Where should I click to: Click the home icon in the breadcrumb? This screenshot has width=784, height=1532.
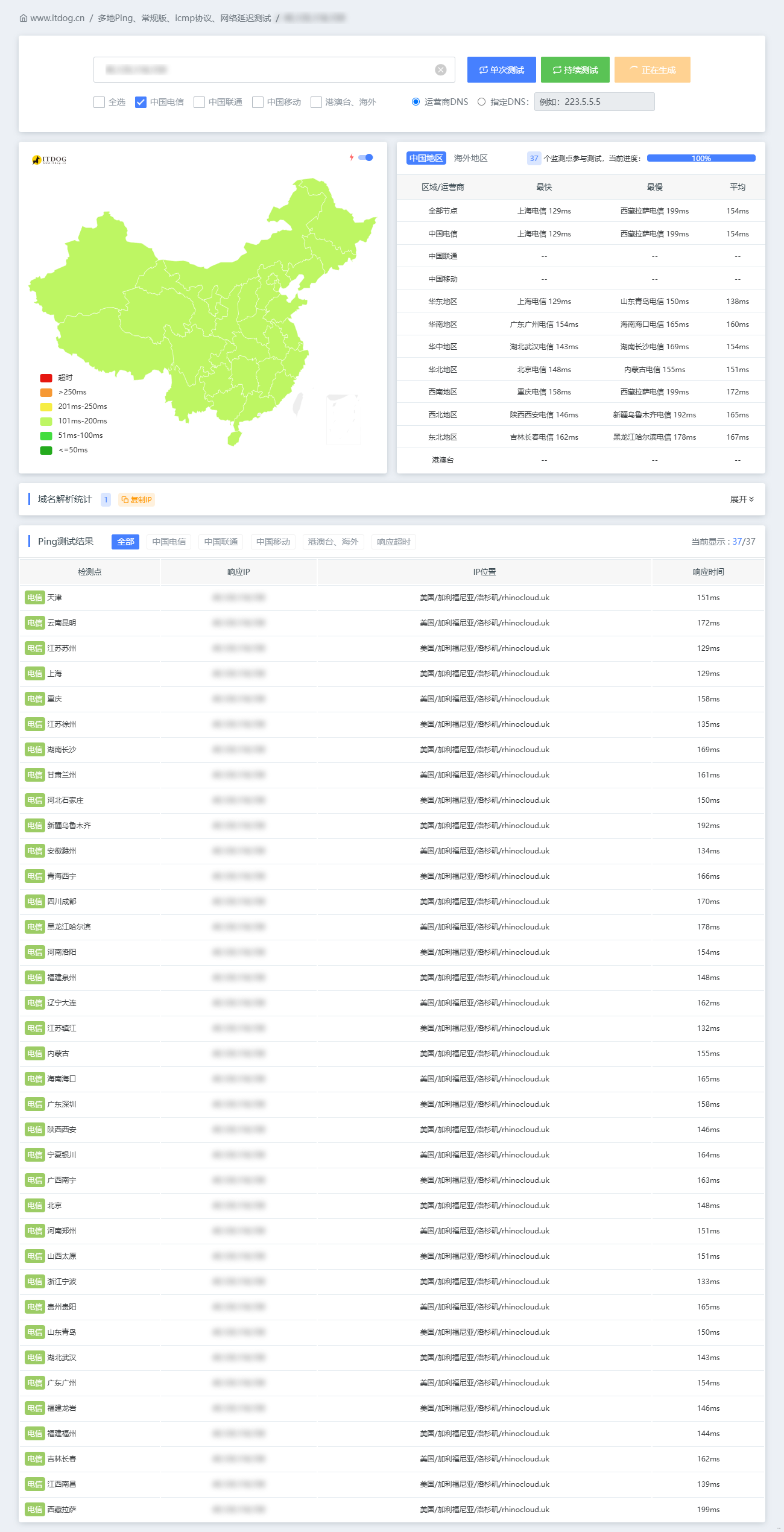(x=24, y=18)
